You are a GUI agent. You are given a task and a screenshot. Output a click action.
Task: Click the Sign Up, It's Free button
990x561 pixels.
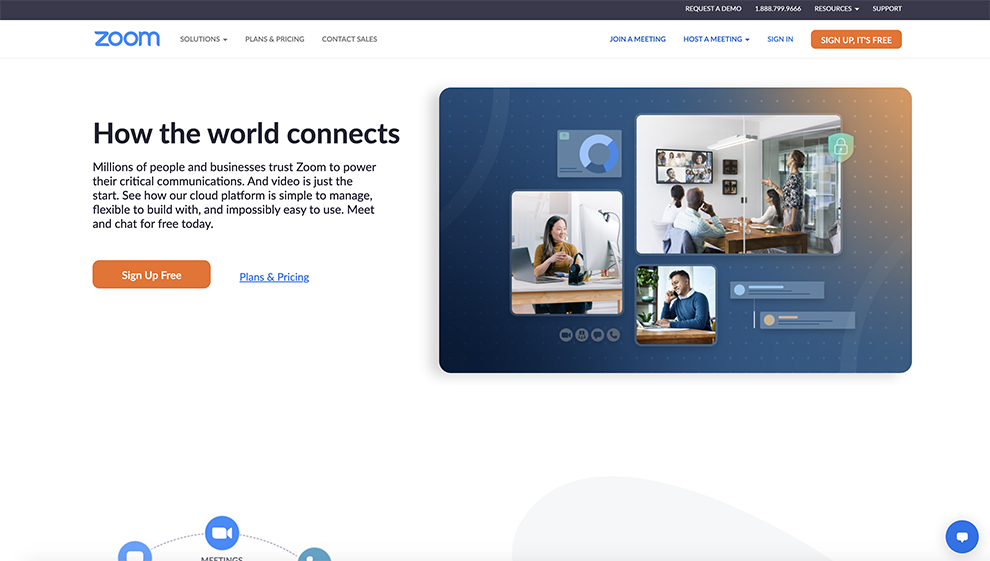(856, 40)
